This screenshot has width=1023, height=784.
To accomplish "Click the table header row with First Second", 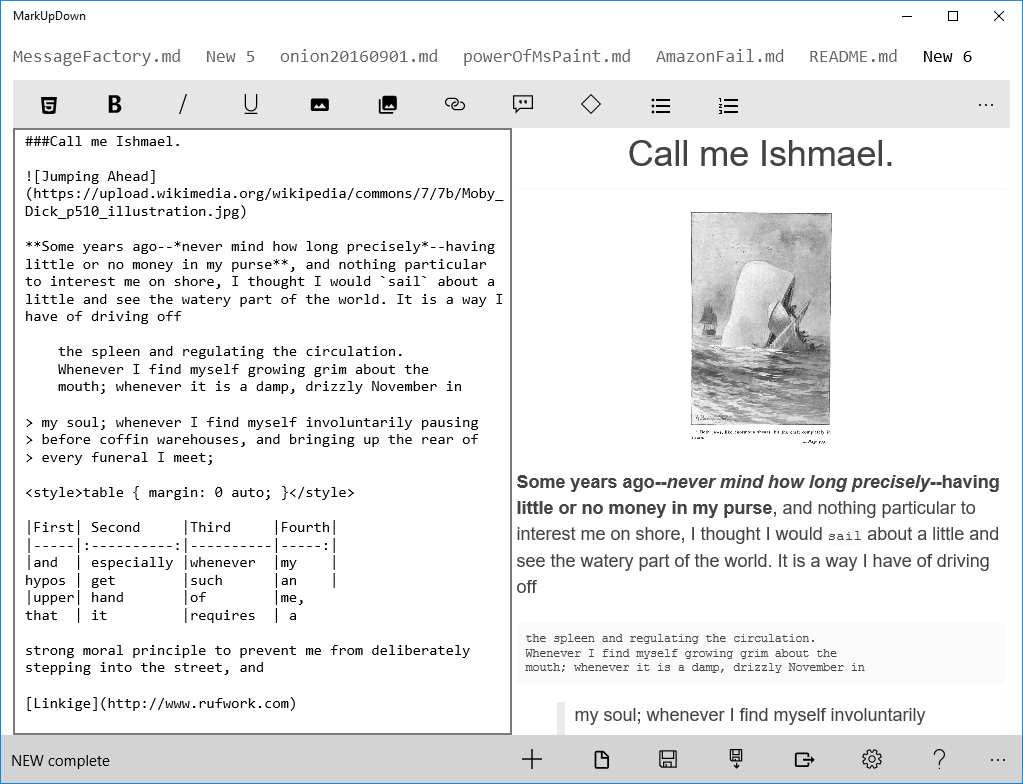I will click(181, 527).
